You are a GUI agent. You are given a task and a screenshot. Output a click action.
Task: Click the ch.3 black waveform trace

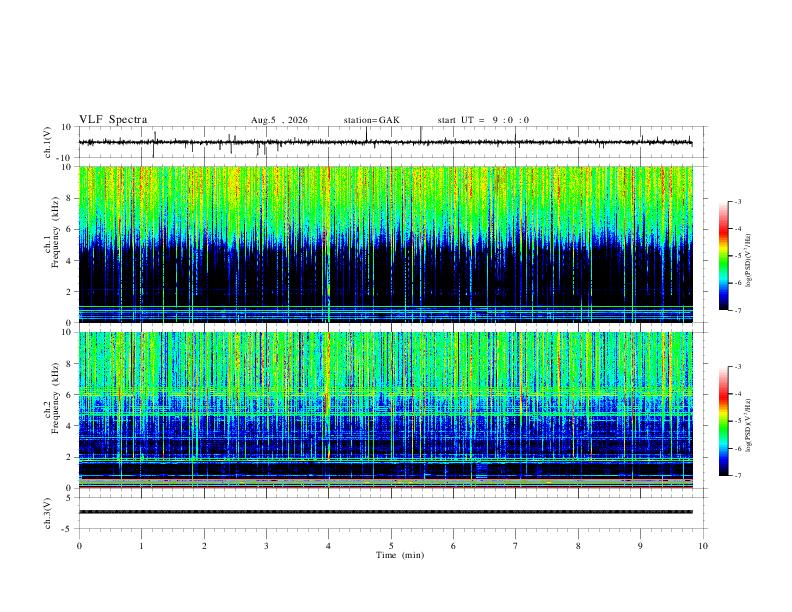[x=386, y=512]
